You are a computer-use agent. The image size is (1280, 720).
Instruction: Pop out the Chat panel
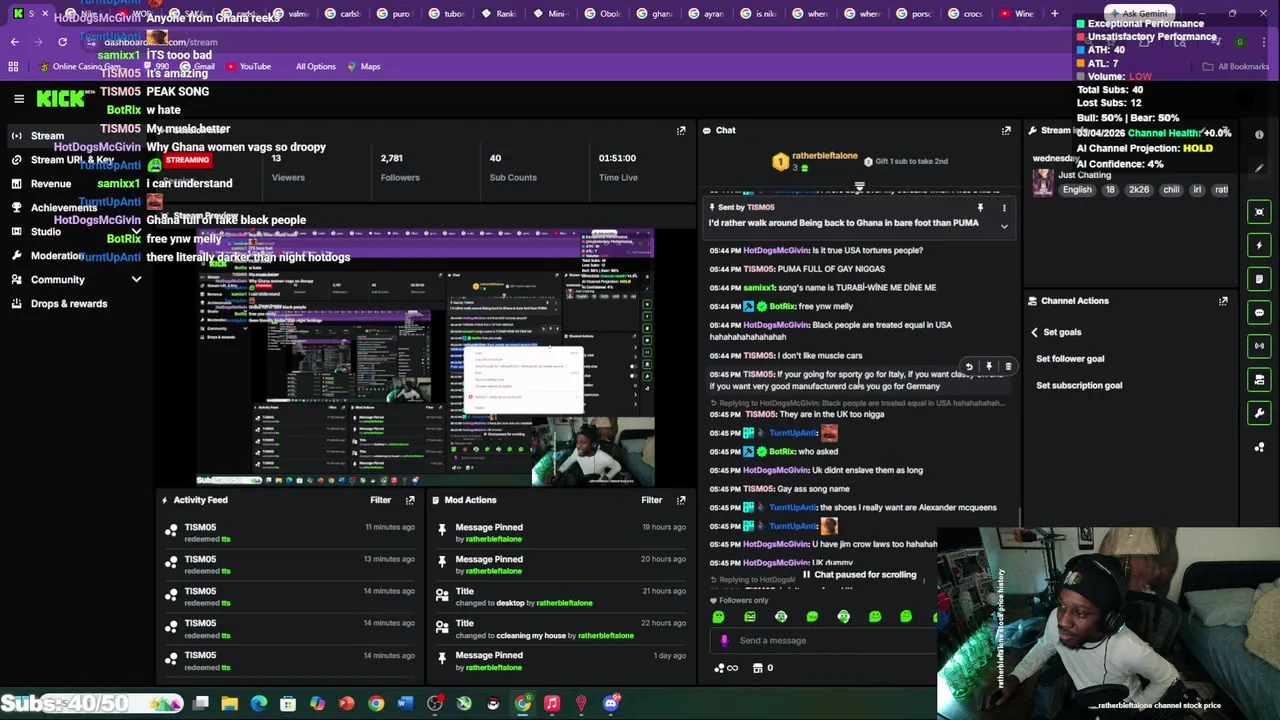coord(1006,130)
